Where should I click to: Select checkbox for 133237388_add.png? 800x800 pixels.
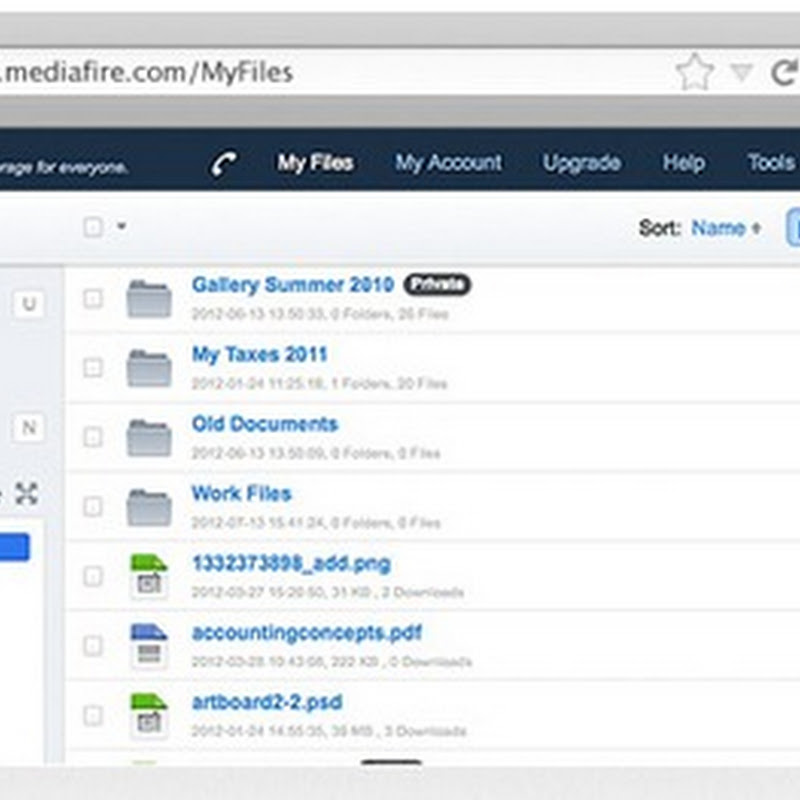pyautogui.click(x=93, y=577)
